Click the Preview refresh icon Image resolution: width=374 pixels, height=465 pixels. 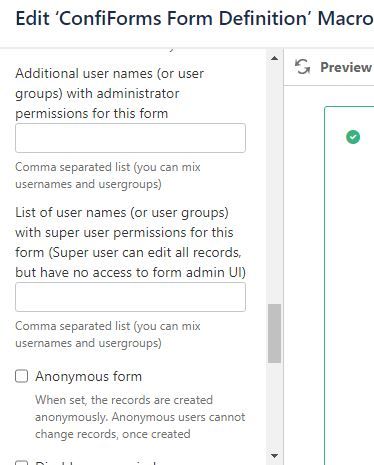pyautogui.click(x=303, y=67)
